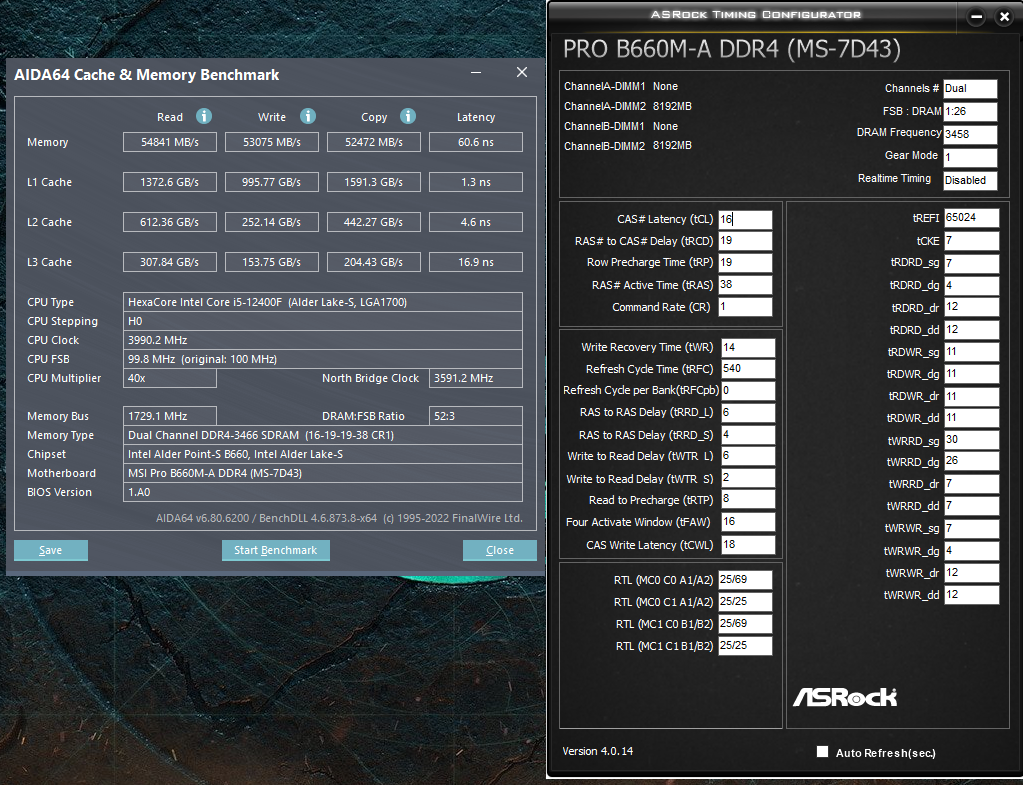
Task: Click the tWRRD_sg field showing 30
Action: [971, 440]
